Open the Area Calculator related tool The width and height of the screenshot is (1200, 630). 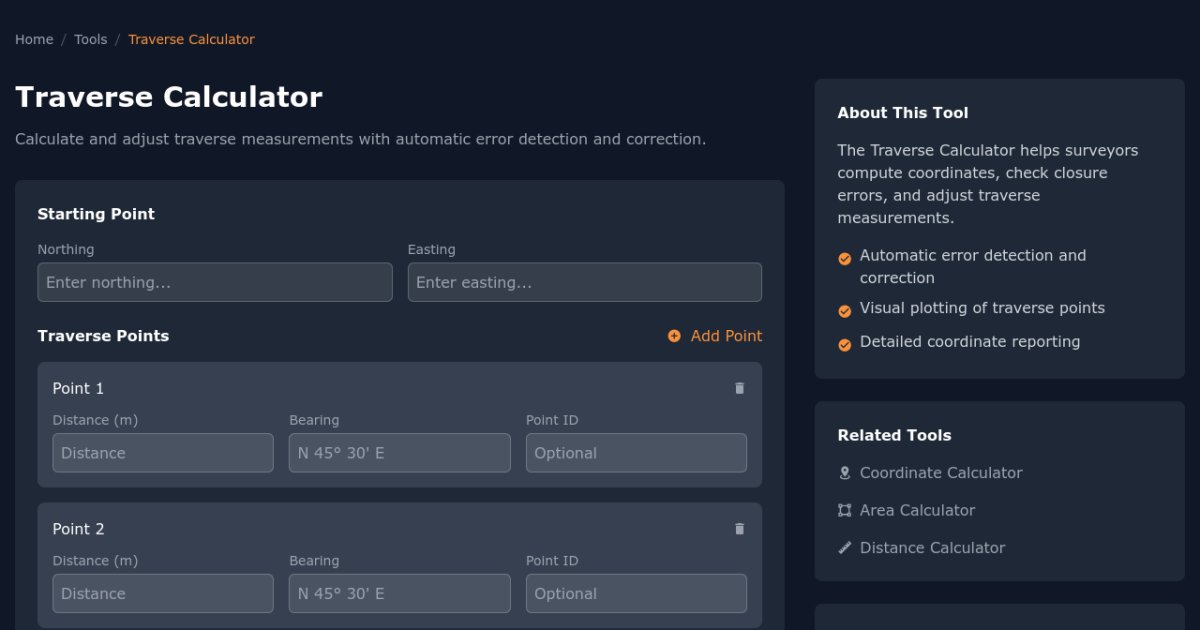(917, 510)
